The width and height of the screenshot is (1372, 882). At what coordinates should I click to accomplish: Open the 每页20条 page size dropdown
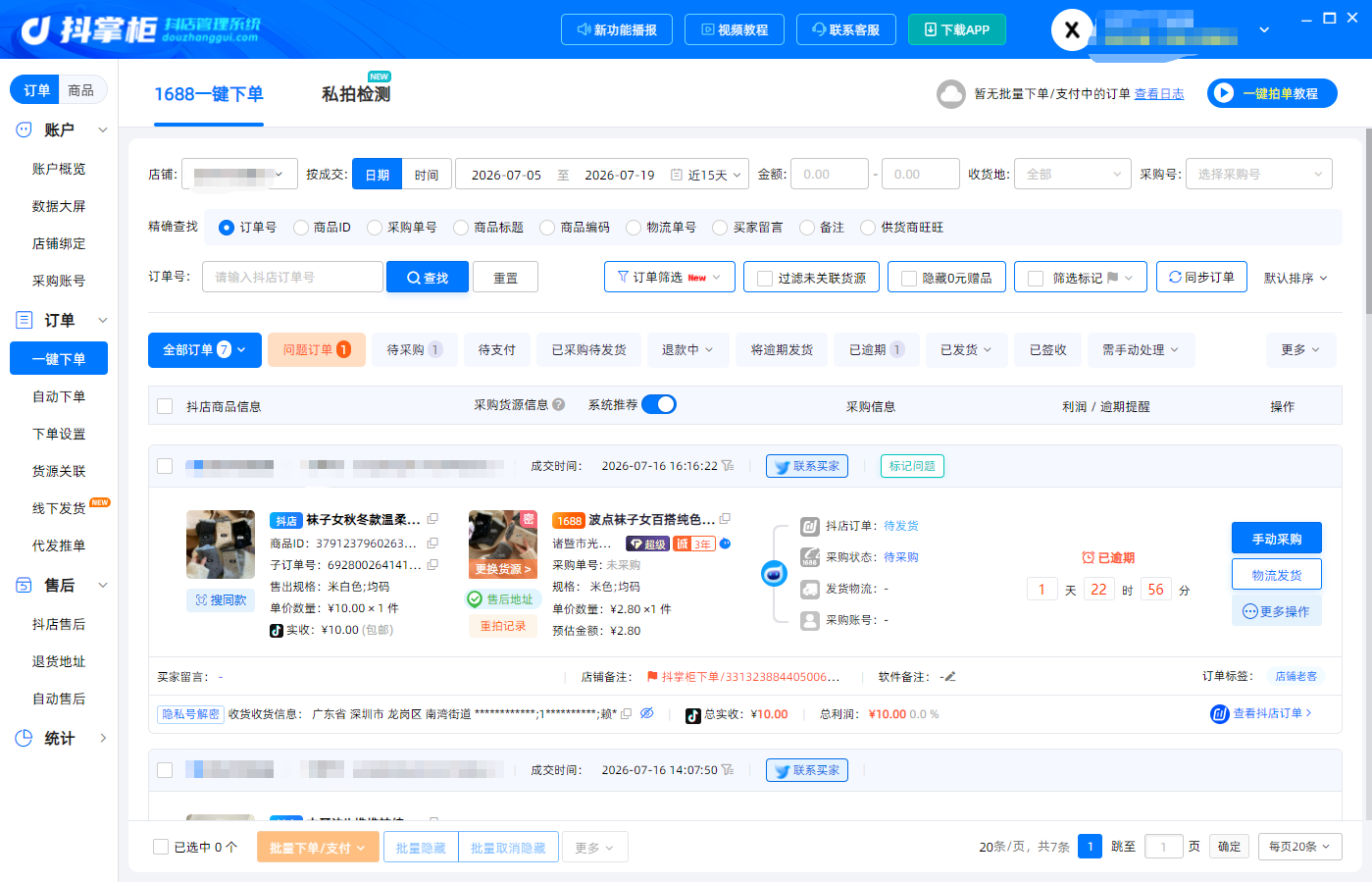pos(1300,847)
